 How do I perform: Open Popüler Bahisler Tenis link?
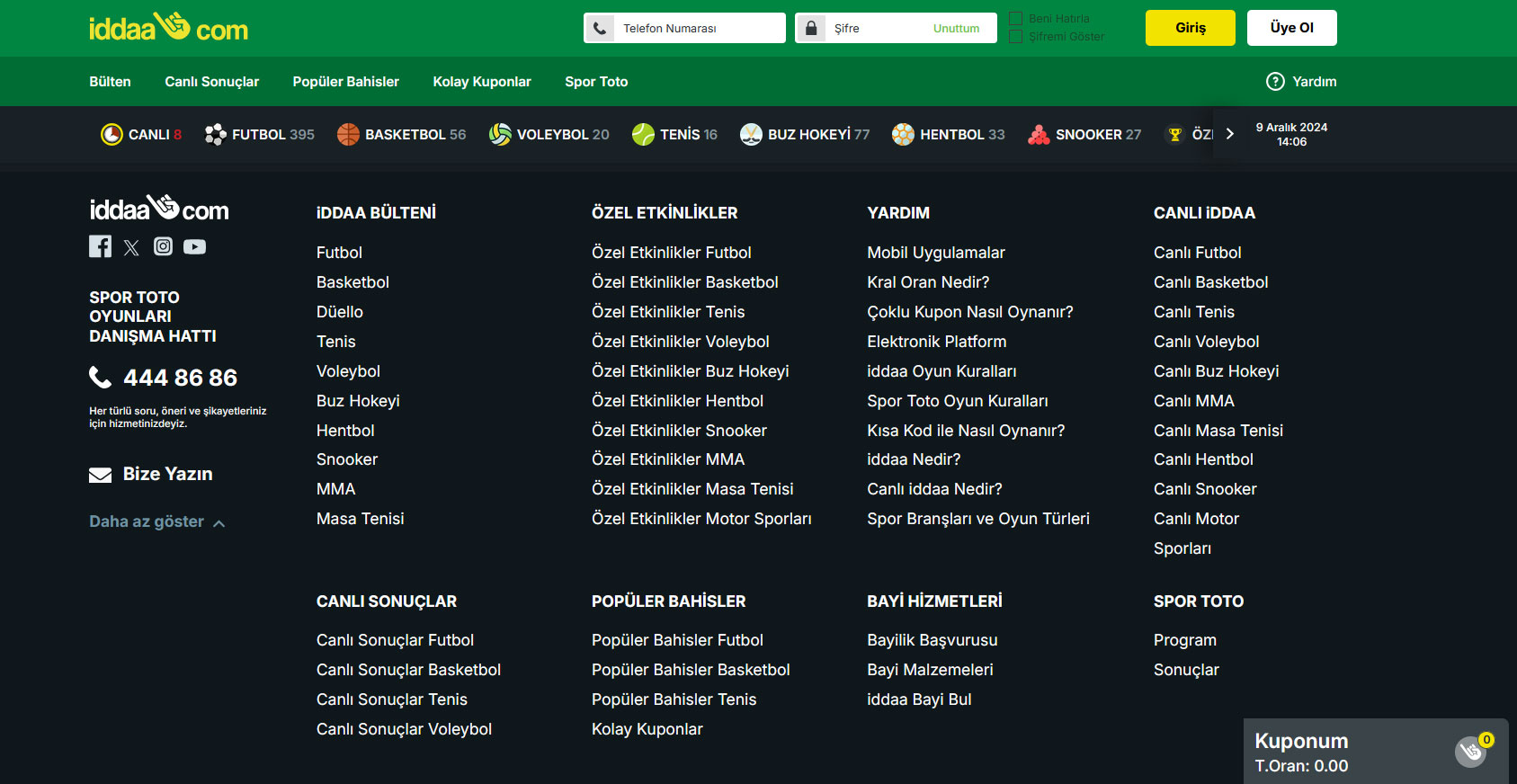(674, 699)
